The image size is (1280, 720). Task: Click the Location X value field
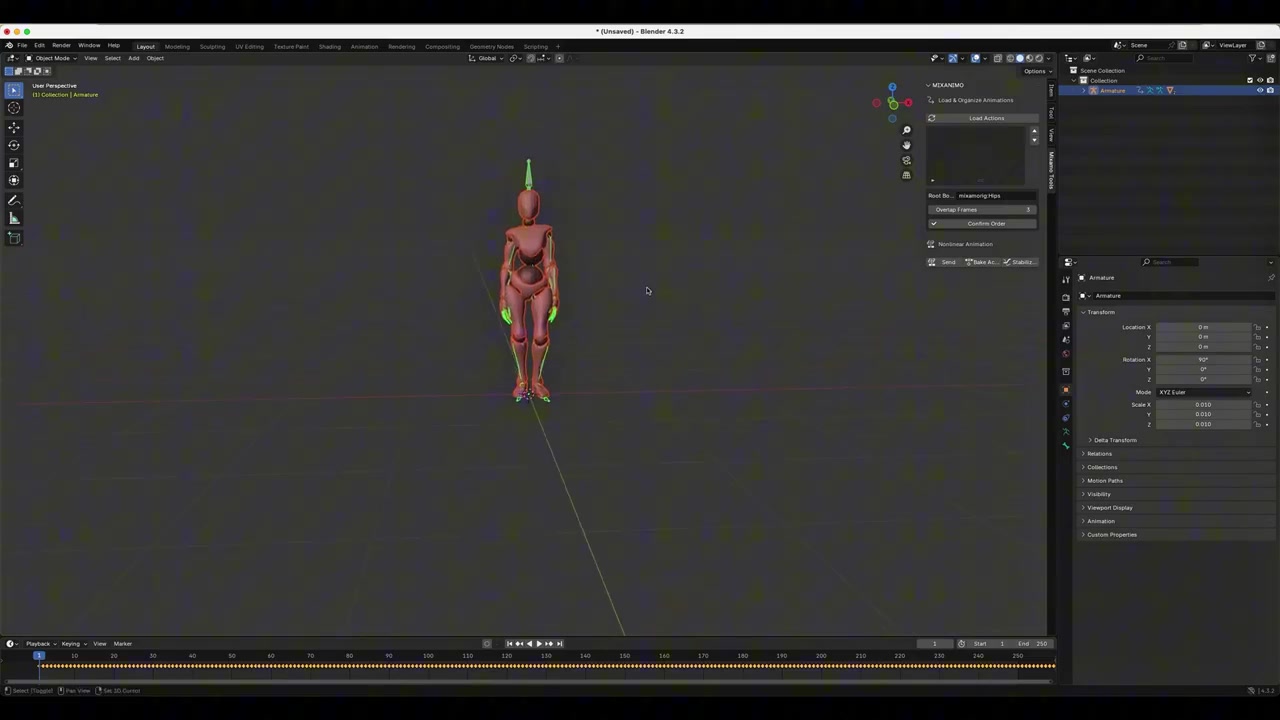tap(1204, 327)
